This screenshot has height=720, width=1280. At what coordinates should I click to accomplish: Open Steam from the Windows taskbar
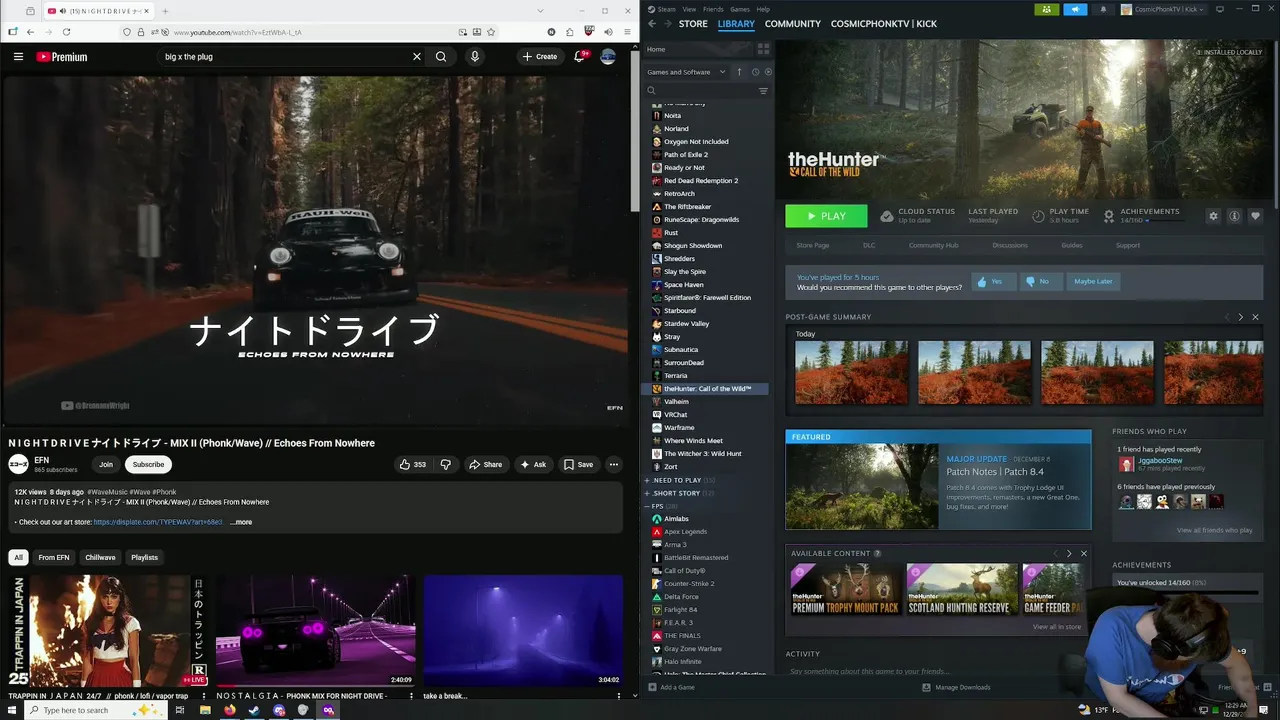(254, 710)
